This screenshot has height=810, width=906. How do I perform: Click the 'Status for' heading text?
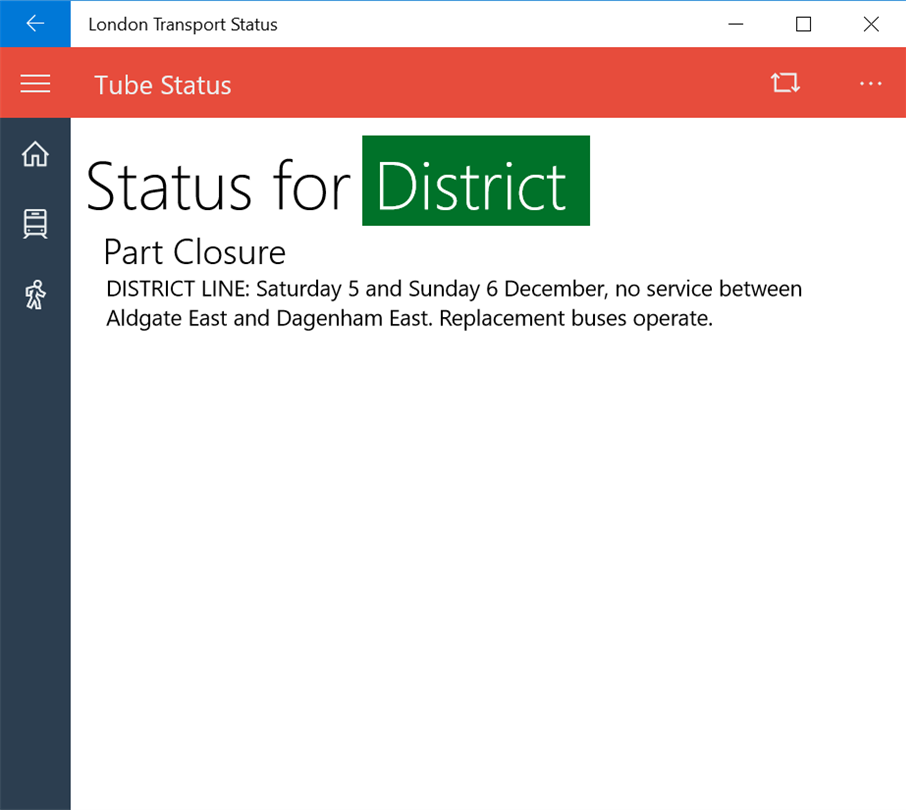click(218, 186)
